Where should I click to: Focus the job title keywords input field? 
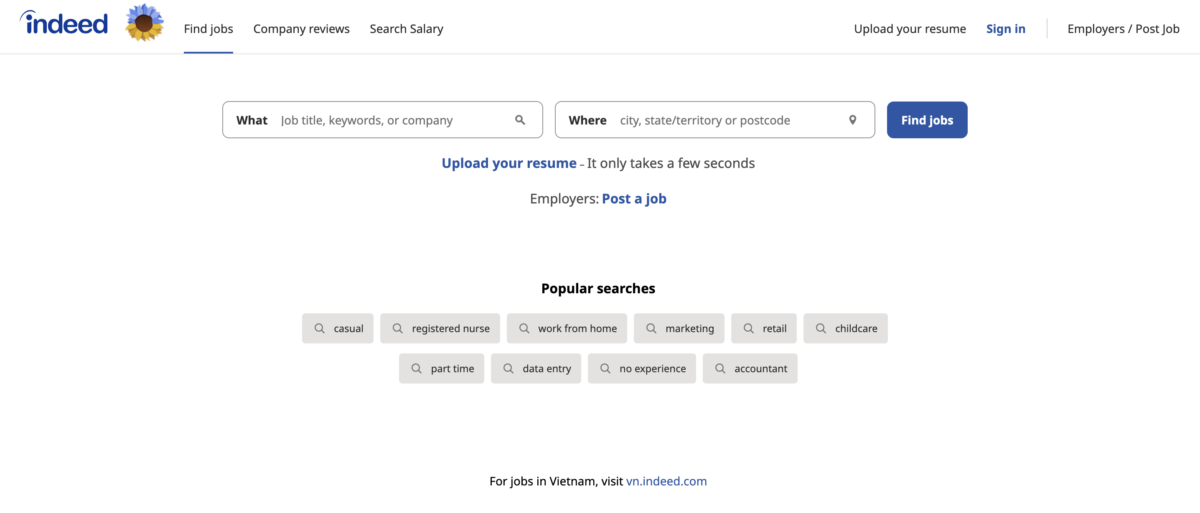tap(390, 120)
